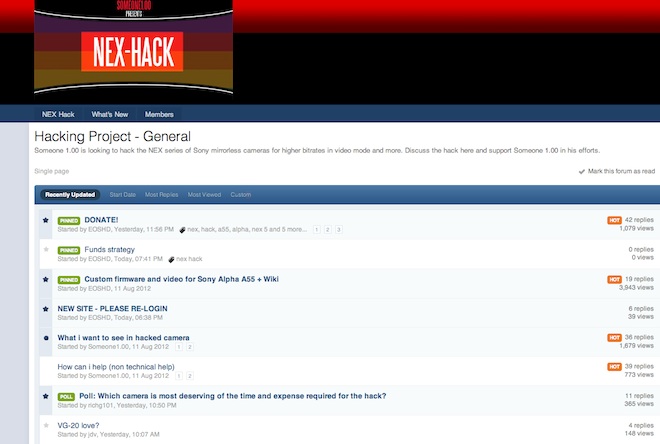Viewport: 660px width, 444px height.
Task: Click HOT badge on Custom firmware row
Action: (x=614, y=279)
